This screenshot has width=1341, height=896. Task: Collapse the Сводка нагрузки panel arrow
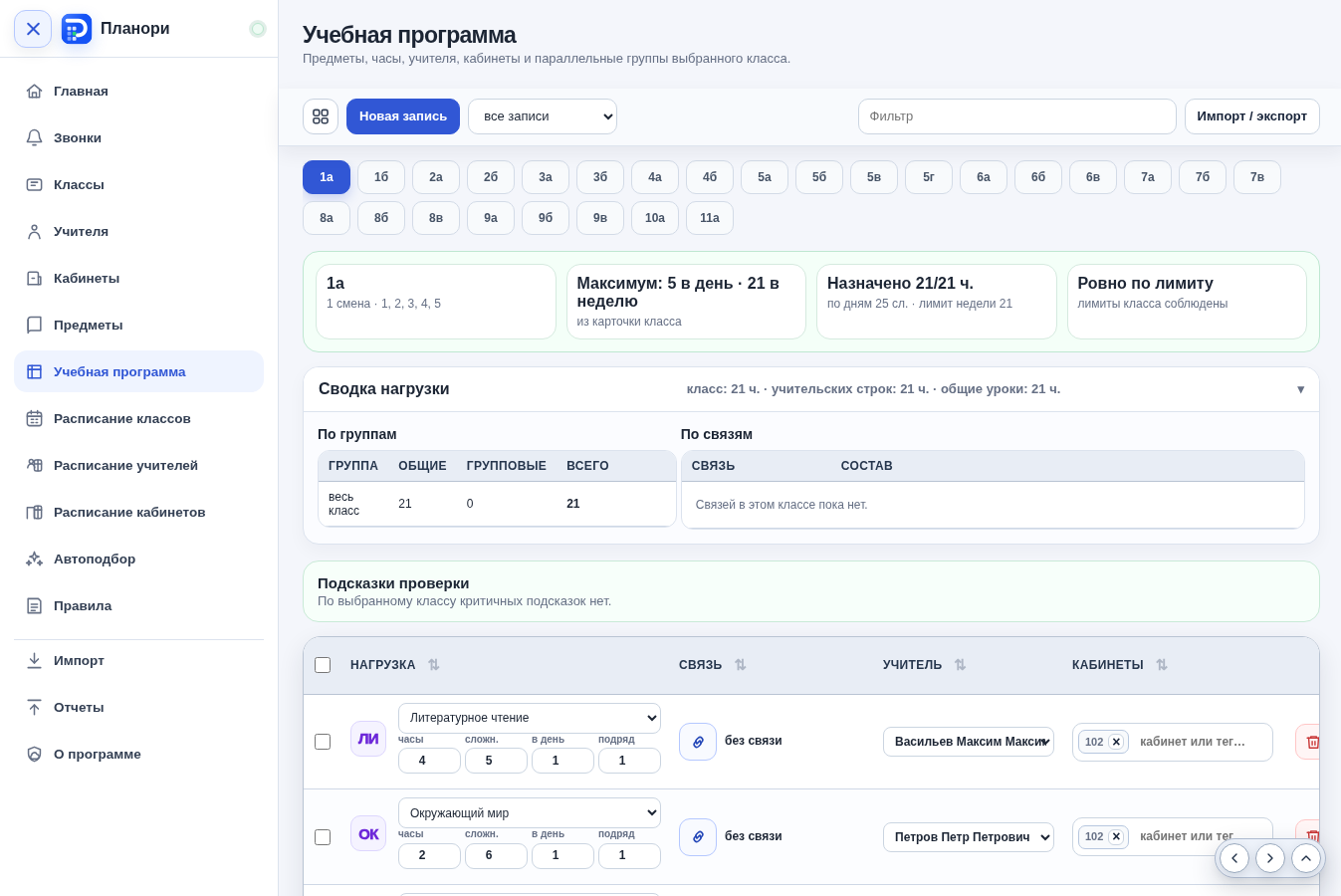pos(1300,389)
